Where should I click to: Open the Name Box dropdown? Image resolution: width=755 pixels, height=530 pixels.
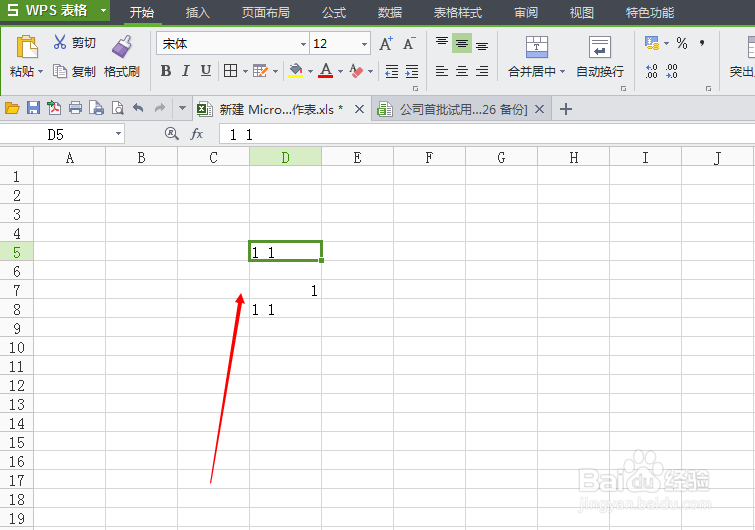pyautogui.click(x=118, y=134)
